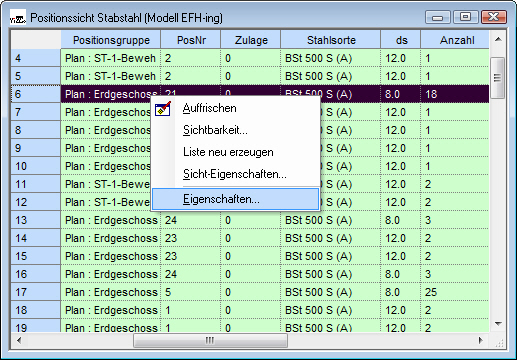
Task: Click PosNr 24 in row 13
Action: [191, 220]
